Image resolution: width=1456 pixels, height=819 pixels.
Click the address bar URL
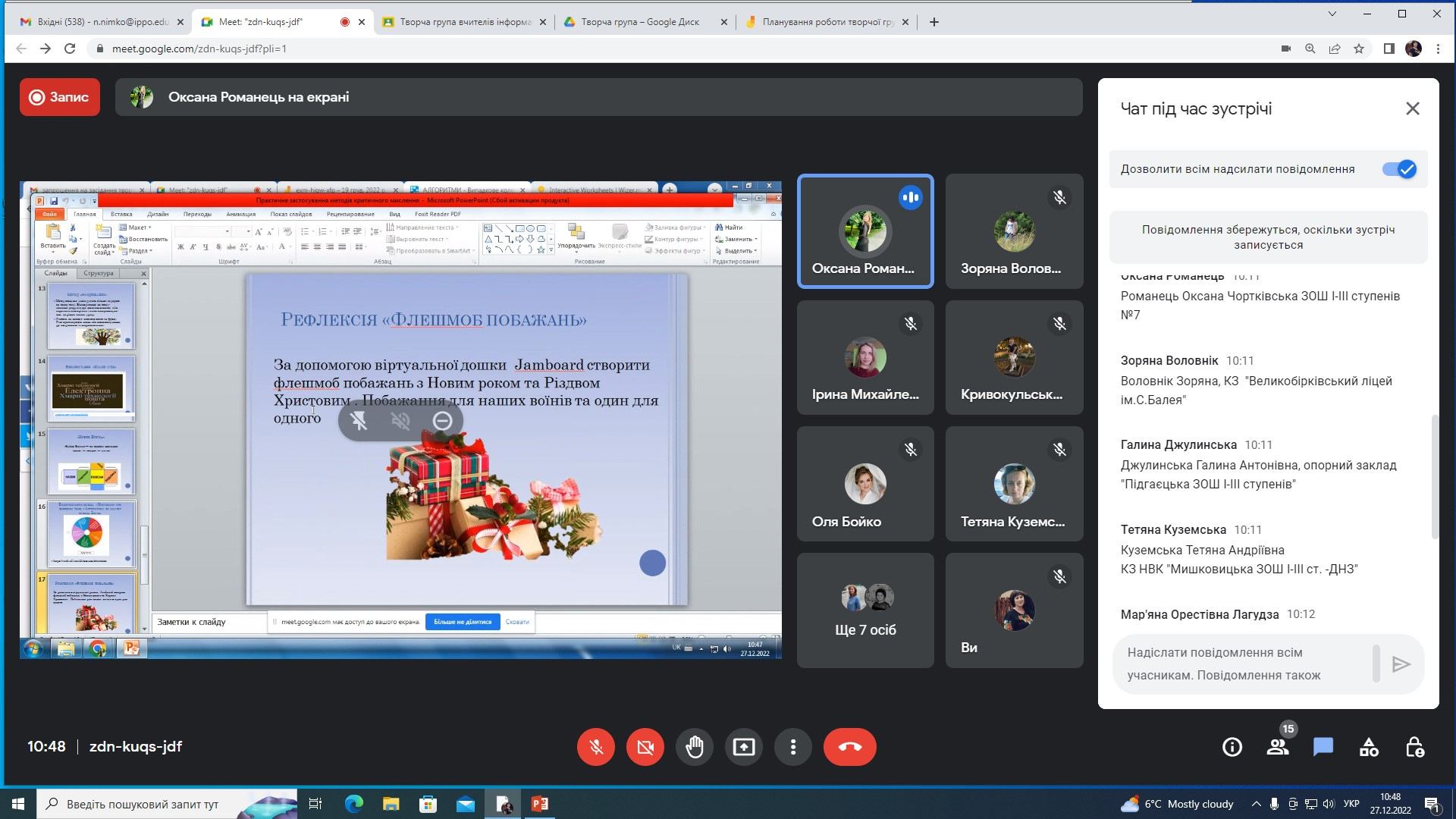click(x=199, y=49)
